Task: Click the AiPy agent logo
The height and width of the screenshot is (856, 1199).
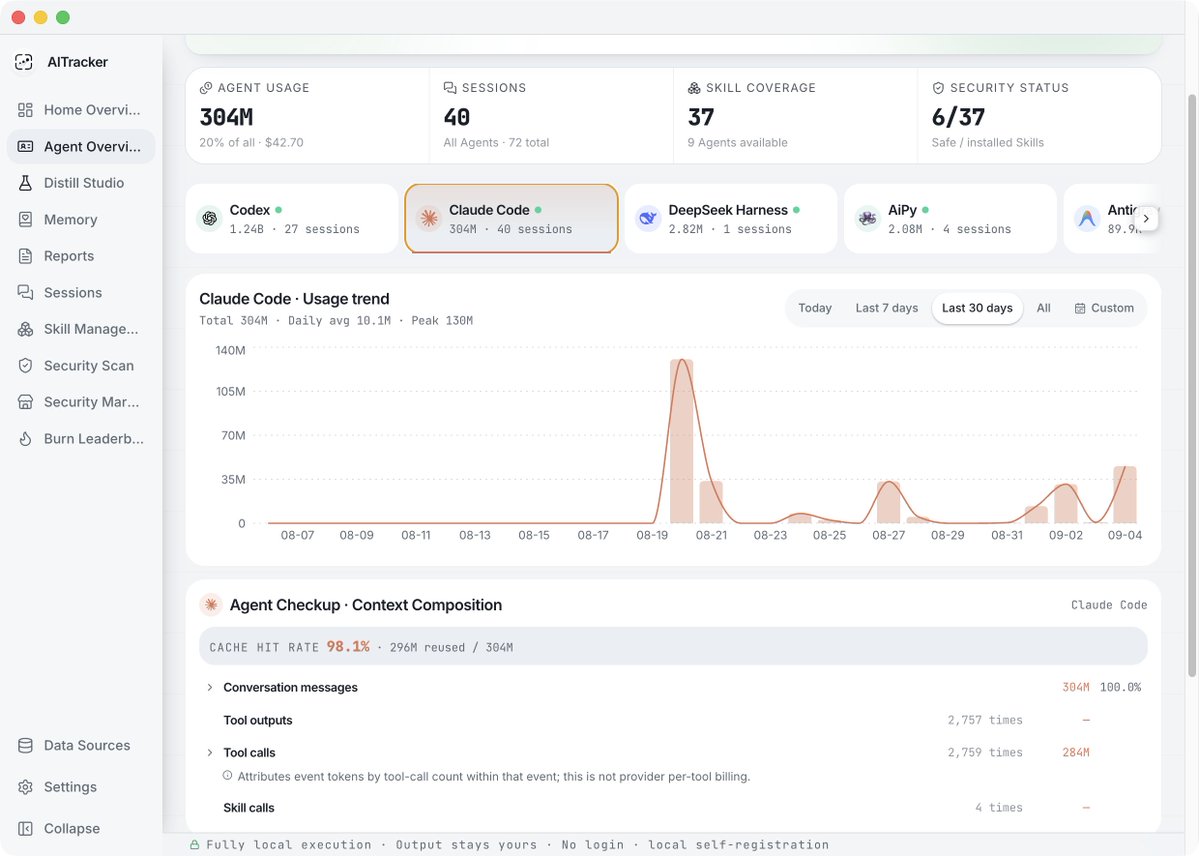Action: coord(868,219)
